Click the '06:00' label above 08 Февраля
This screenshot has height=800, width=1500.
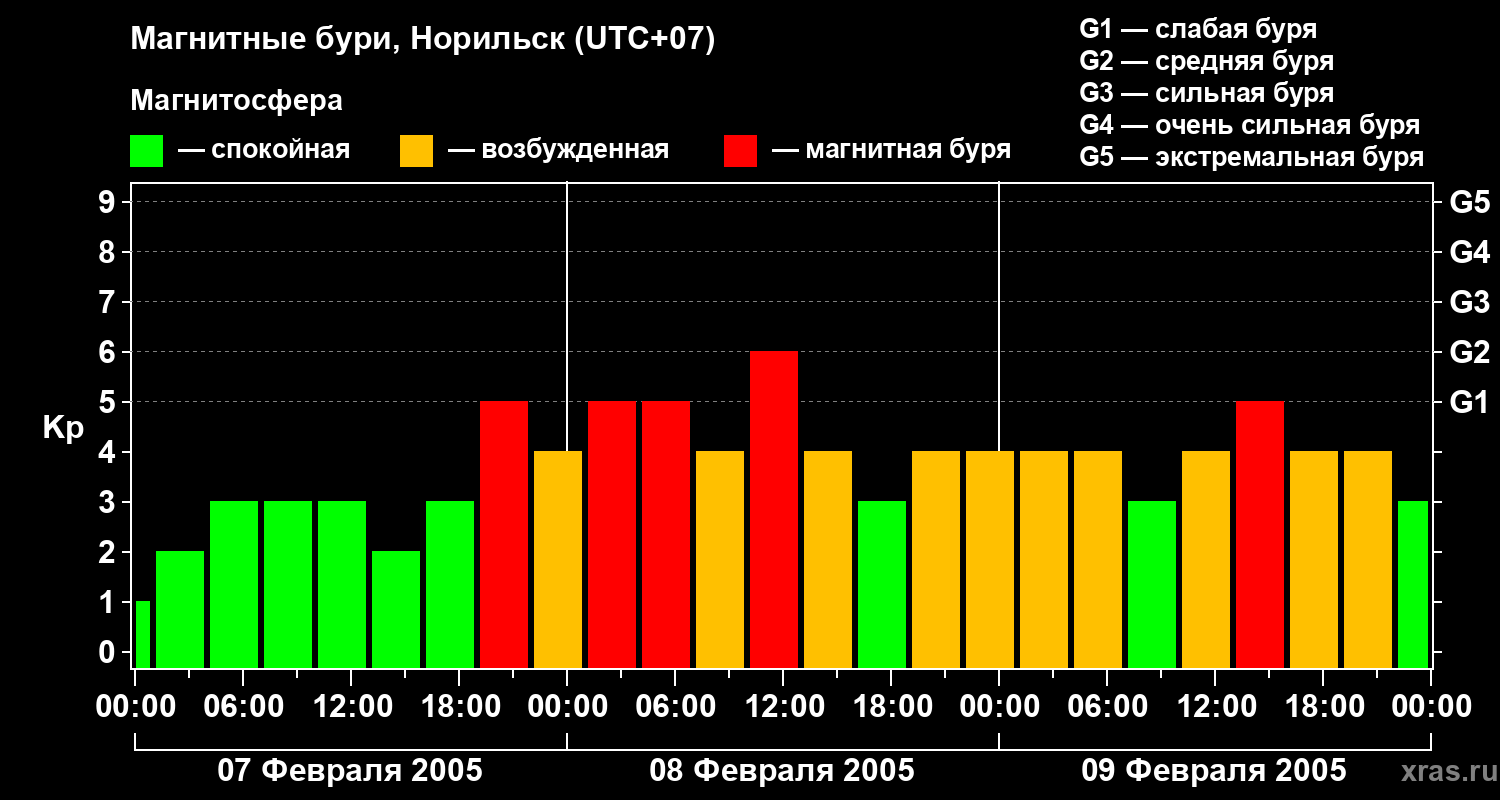[x=674, y=706]
